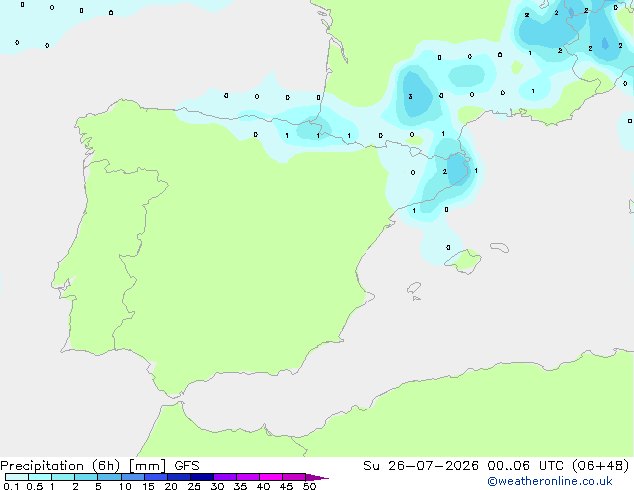Click the 15–20 mm legend color swatch
Image resolution: width=634 pixels, height=490 pixels.
(x=156, y=477)
